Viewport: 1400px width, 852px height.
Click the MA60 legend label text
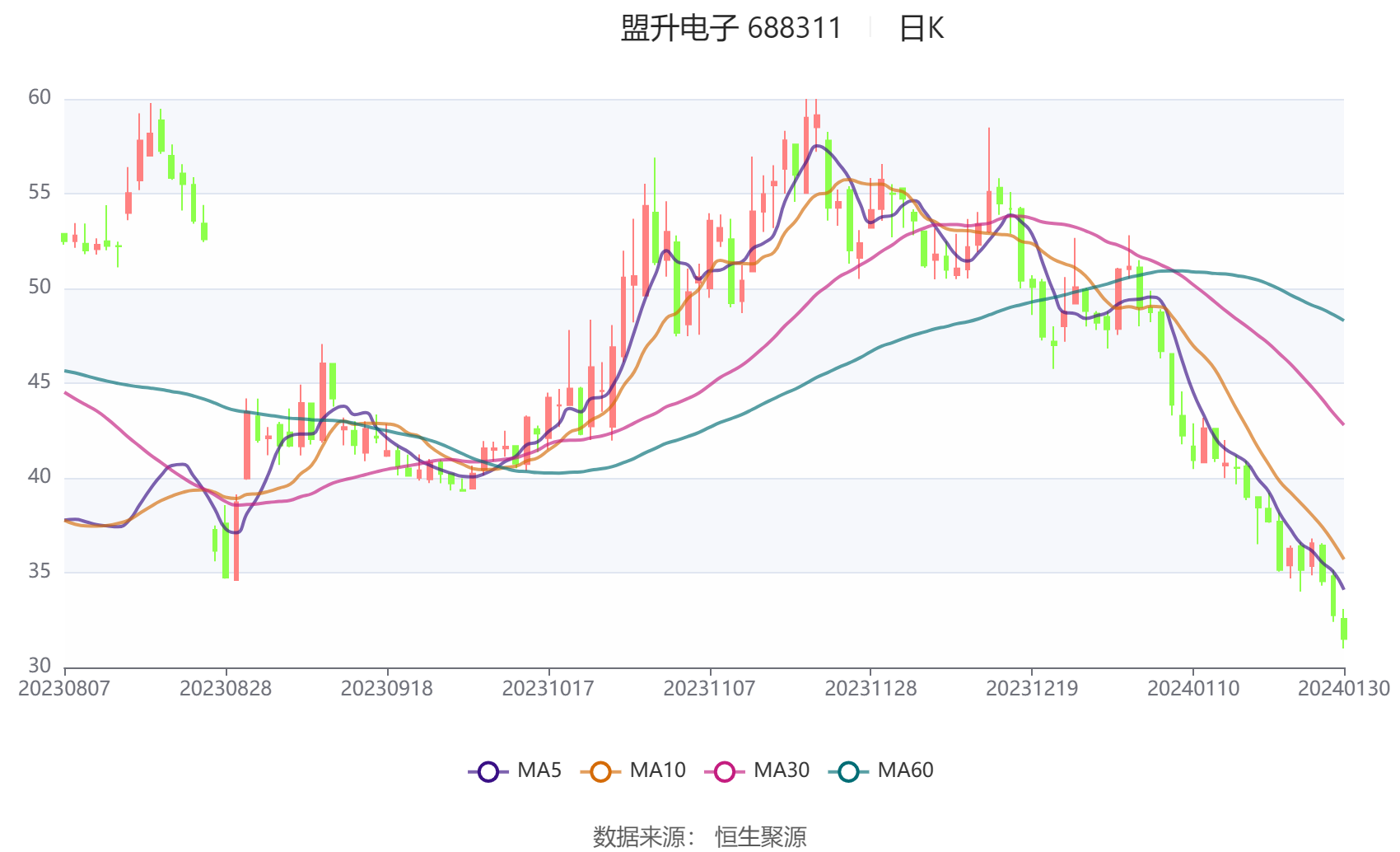click(905, 770)
